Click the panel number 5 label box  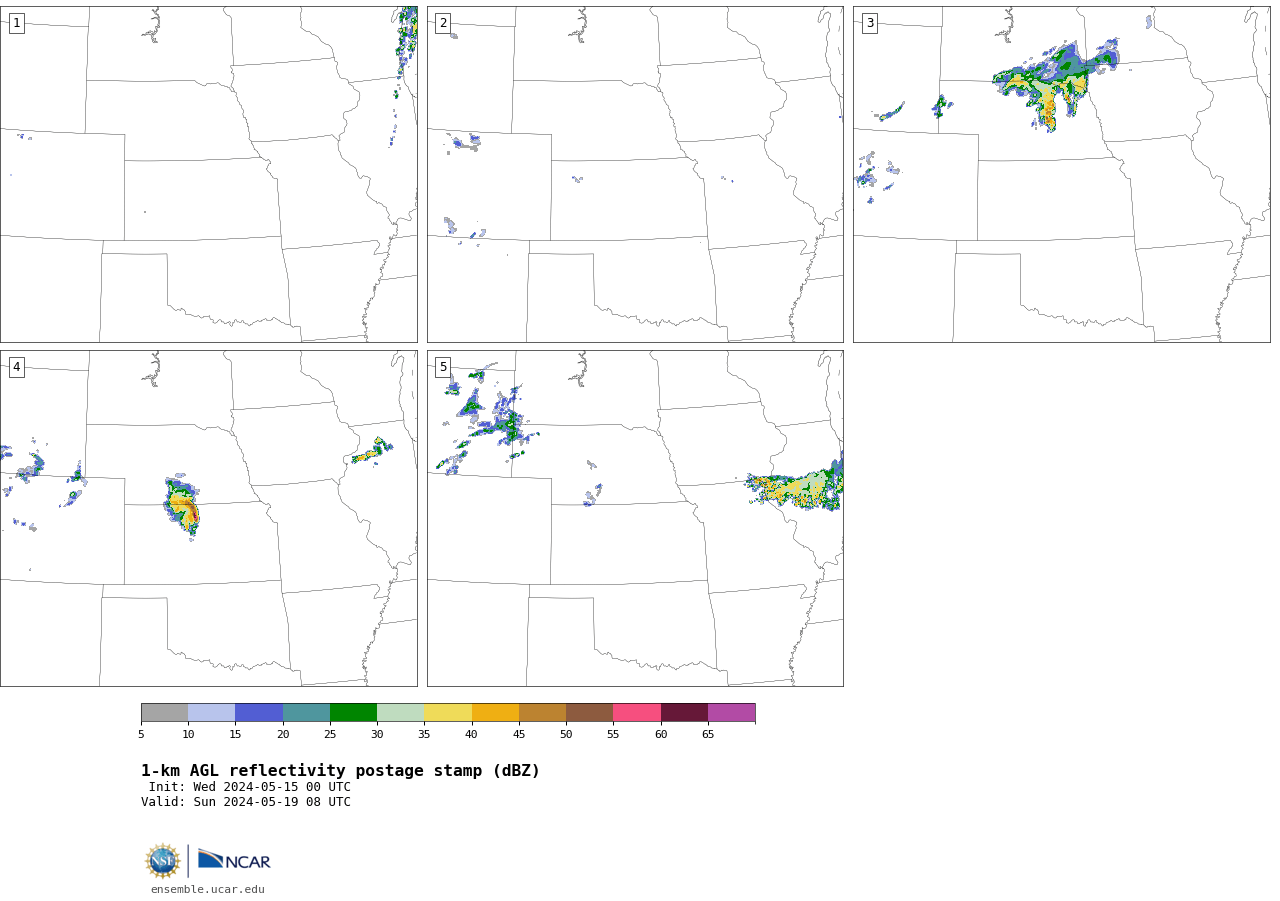point(443,367)
